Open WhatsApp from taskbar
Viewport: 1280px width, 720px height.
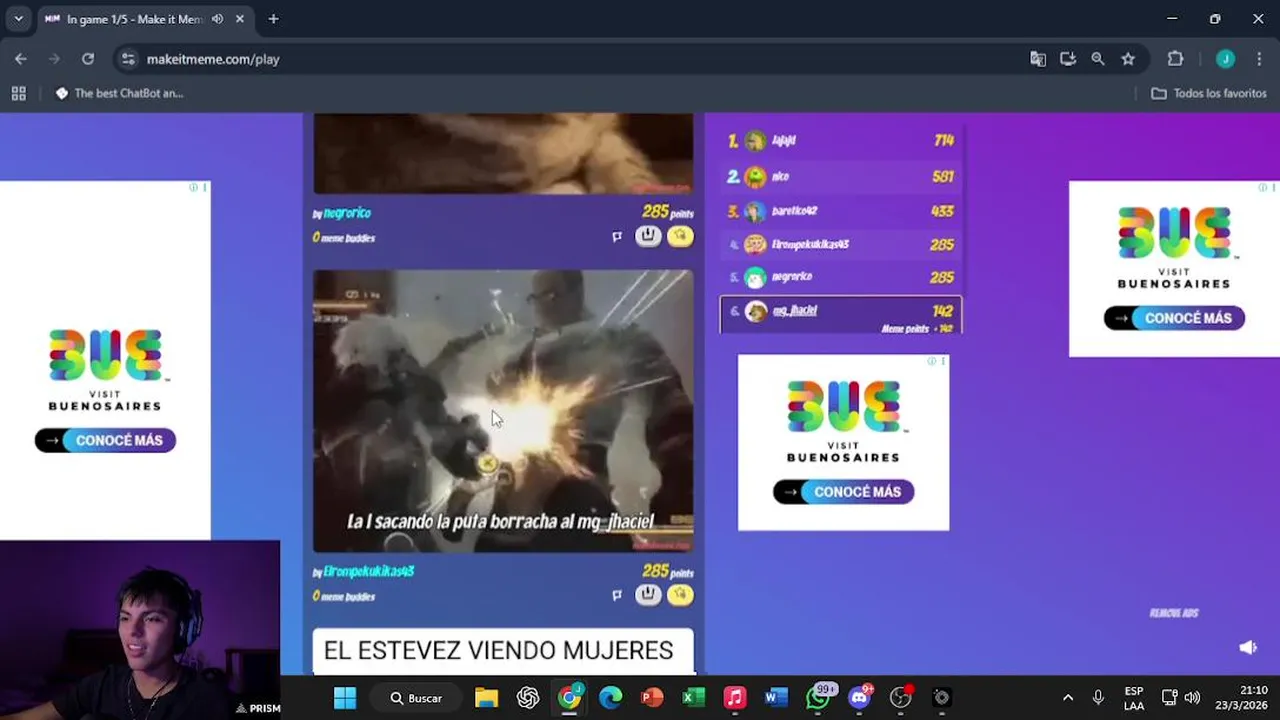pos(818,698)
